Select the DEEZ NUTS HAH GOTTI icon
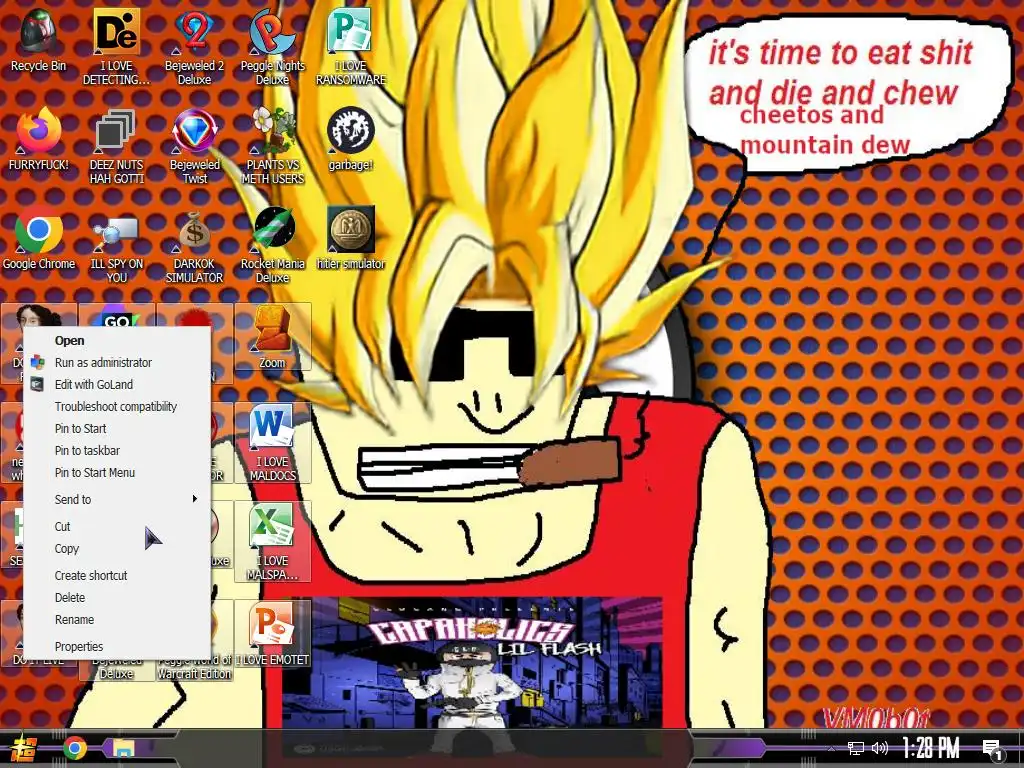 [x=116, y=146]
